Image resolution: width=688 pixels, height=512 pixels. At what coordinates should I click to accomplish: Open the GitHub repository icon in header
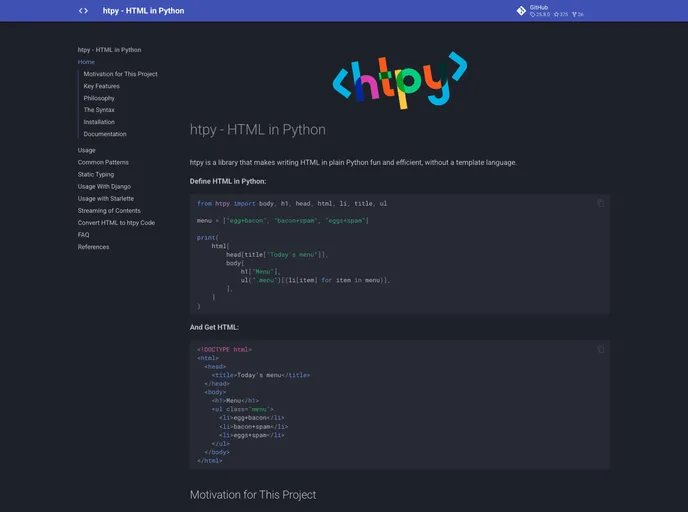521,11
